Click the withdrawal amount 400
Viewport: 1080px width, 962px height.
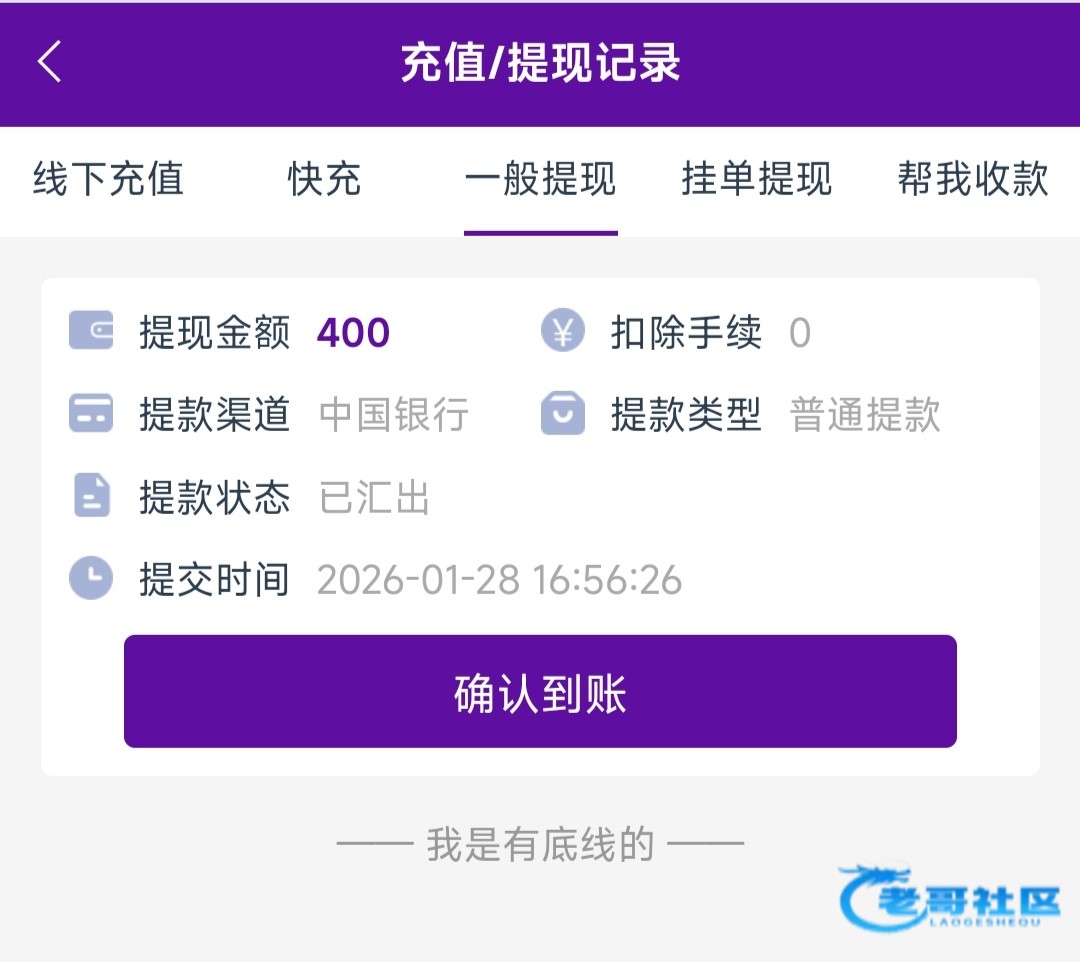point(353,332)
